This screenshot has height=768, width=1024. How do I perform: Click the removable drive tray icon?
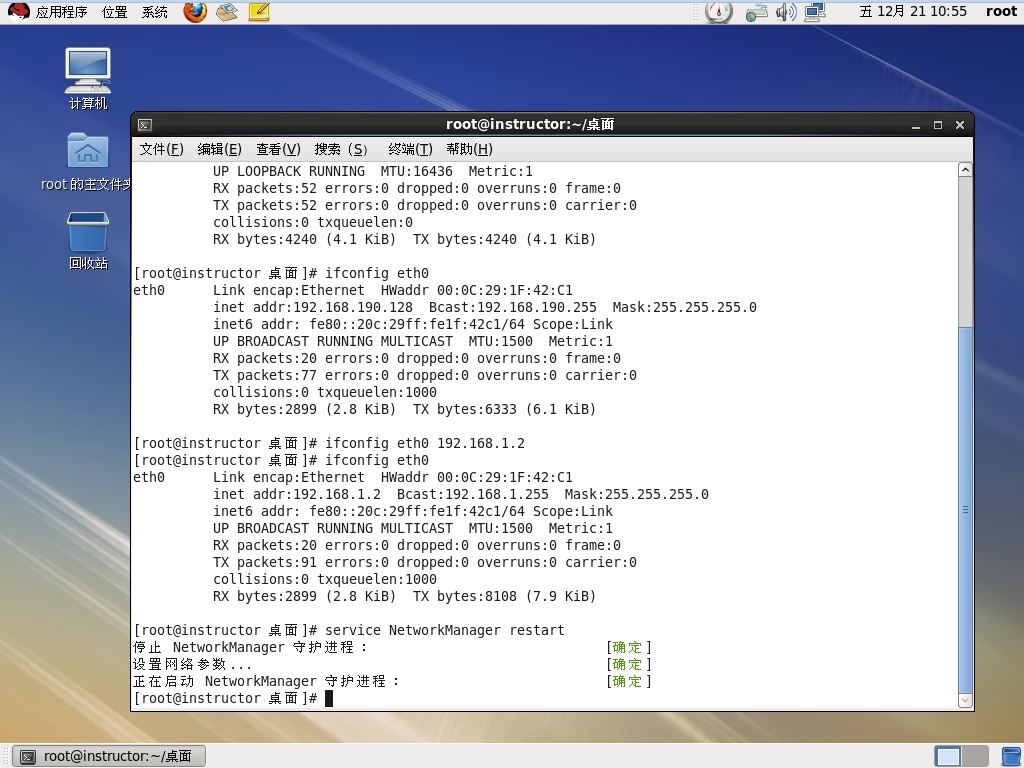point(756,11)
